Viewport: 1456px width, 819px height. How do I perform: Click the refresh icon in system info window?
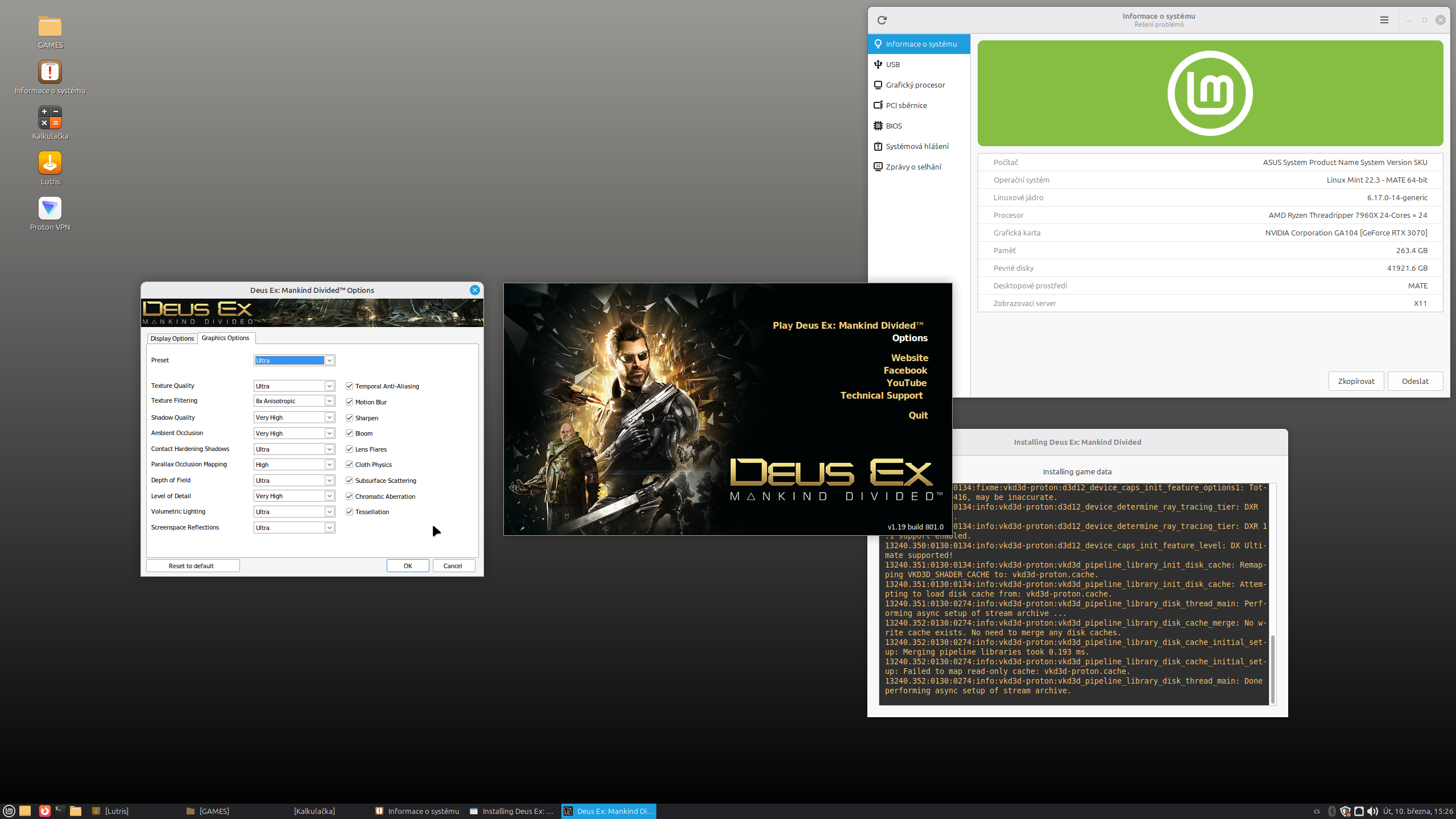click(882, 20)
